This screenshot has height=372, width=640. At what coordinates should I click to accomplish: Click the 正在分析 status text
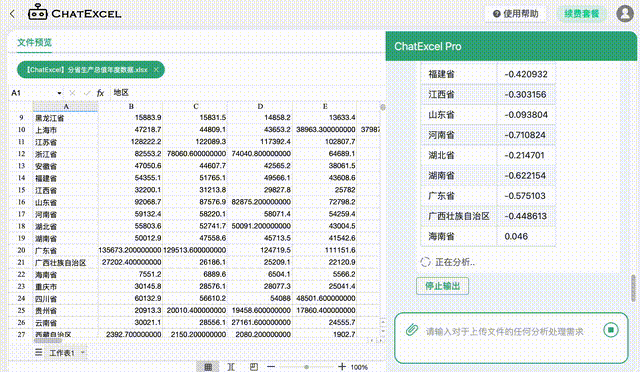pyautogui.click(x=455, y=262)
